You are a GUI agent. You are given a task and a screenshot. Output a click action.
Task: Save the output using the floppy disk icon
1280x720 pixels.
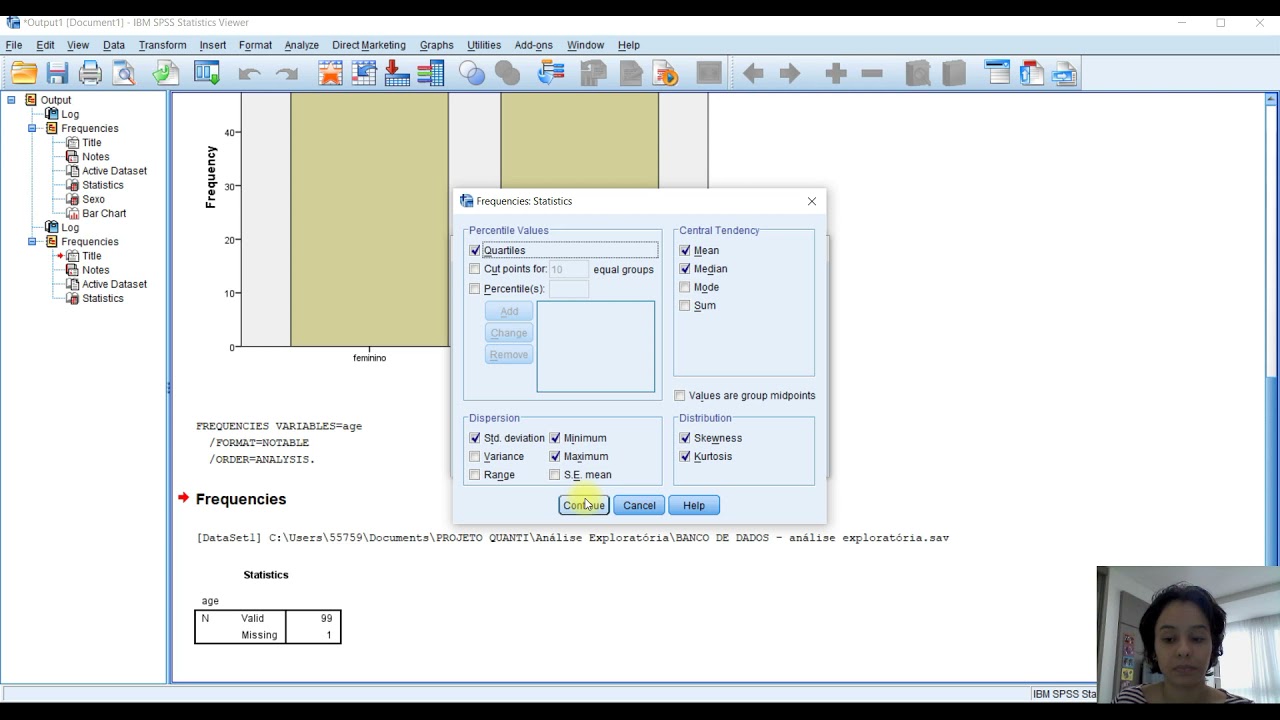pos(57,73)
